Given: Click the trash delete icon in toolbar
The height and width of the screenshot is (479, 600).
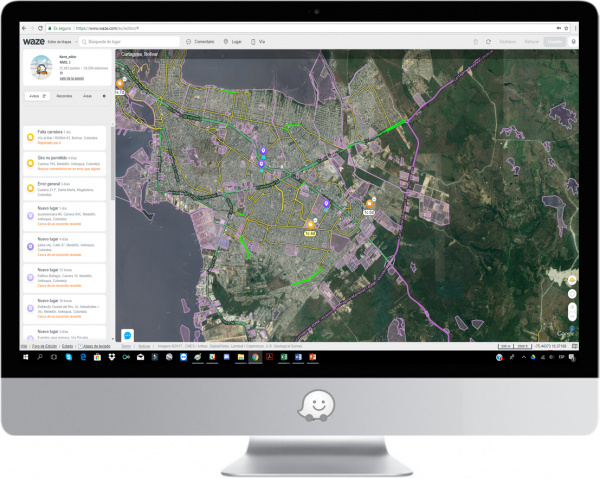Looking at the screenshot, I should 476,42.
